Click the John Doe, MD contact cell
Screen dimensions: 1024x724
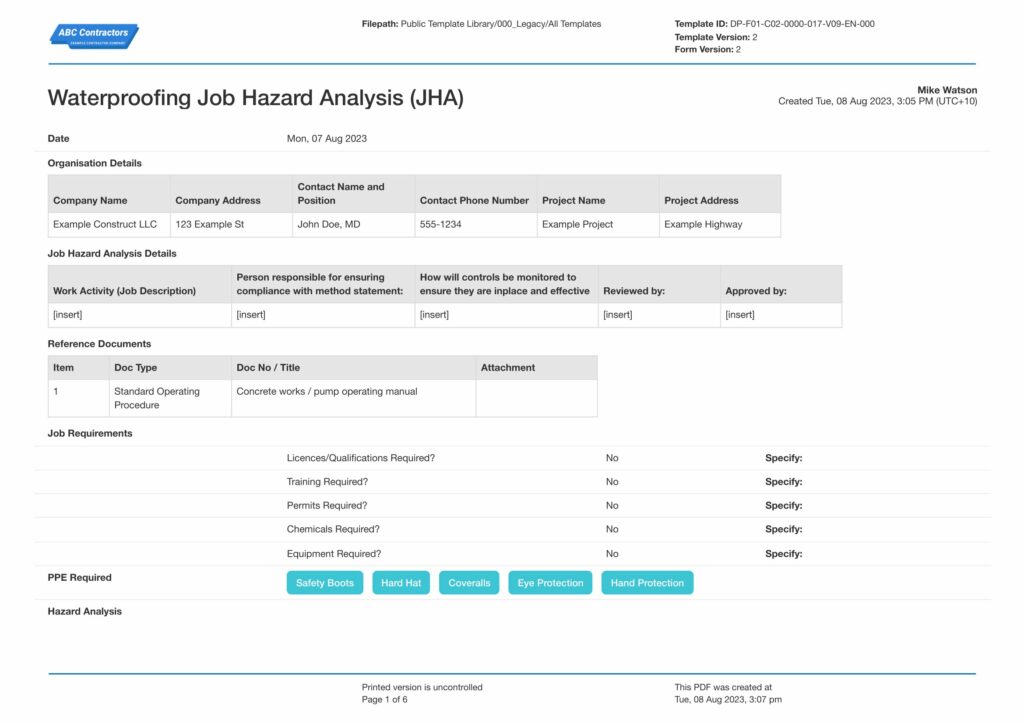coord(353,225)
